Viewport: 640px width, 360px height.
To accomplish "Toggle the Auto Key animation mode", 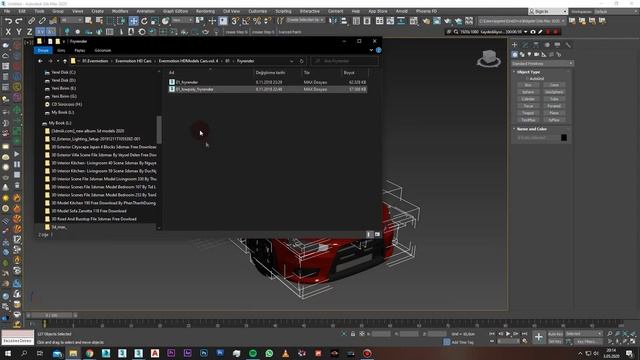I will [556, 334].
